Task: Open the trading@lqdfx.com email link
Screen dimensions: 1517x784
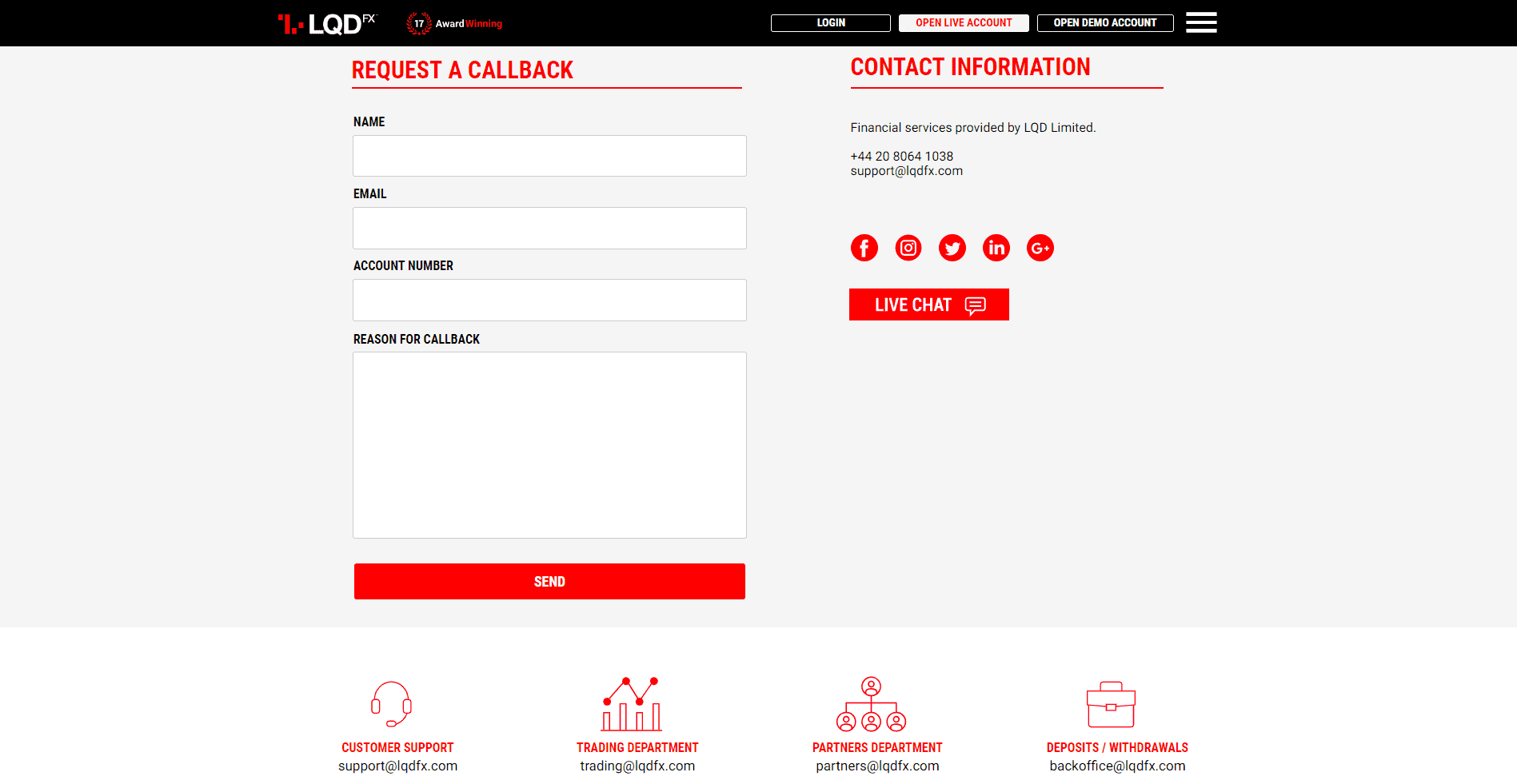Action: point(637,765)
